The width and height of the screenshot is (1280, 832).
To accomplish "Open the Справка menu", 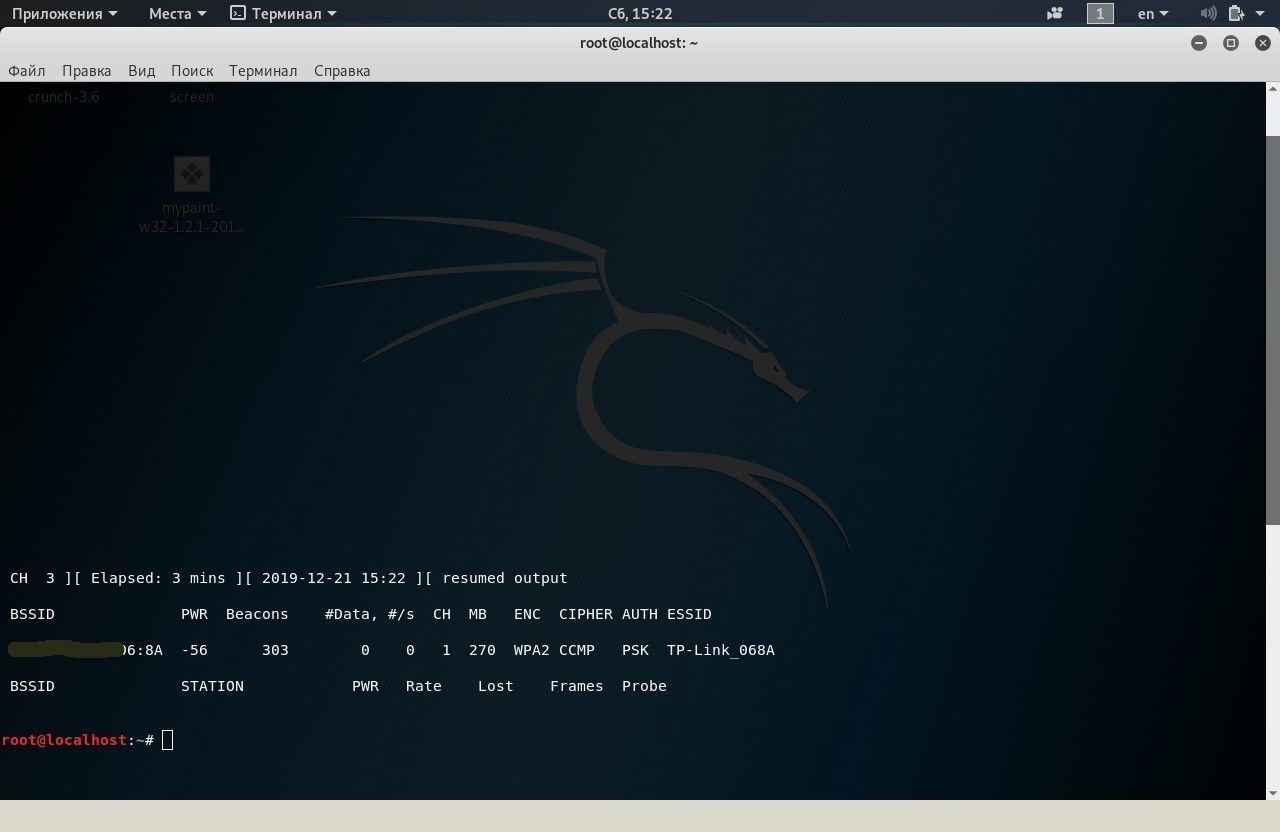I will point(342,71).
